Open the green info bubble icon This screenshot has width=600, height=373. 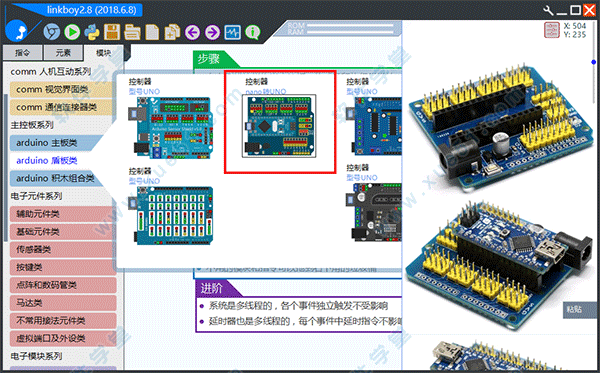tap(253, 33)
